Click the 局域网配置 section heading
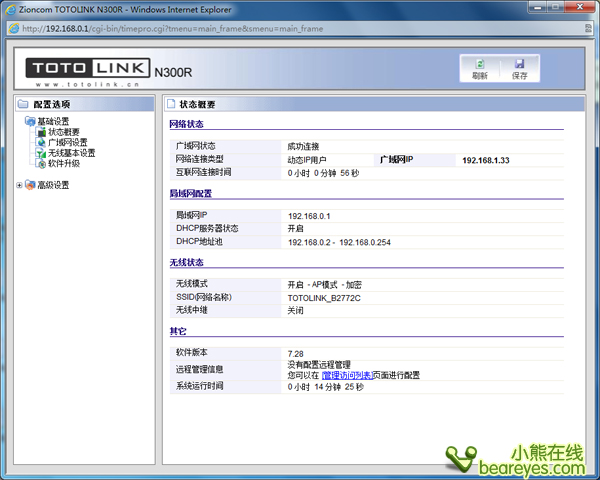The image size is (600, 480). (191, 193)
